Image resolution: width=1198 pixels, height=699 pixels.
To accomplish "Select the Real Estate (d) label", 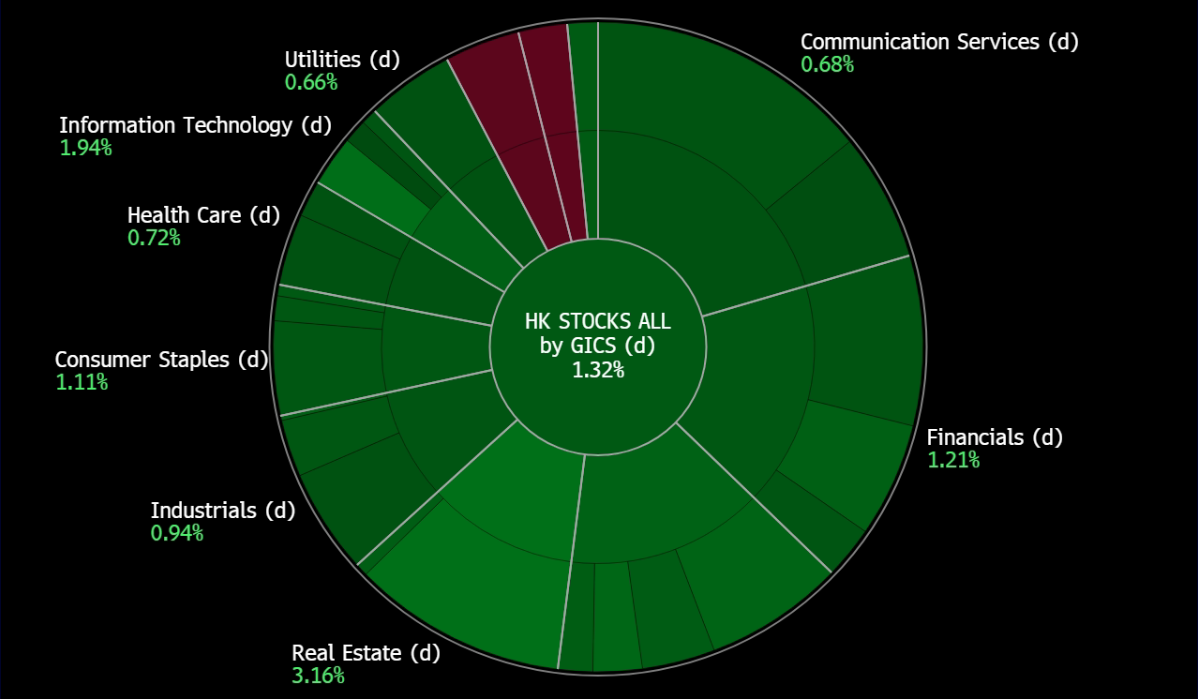I will coord(366,653).
